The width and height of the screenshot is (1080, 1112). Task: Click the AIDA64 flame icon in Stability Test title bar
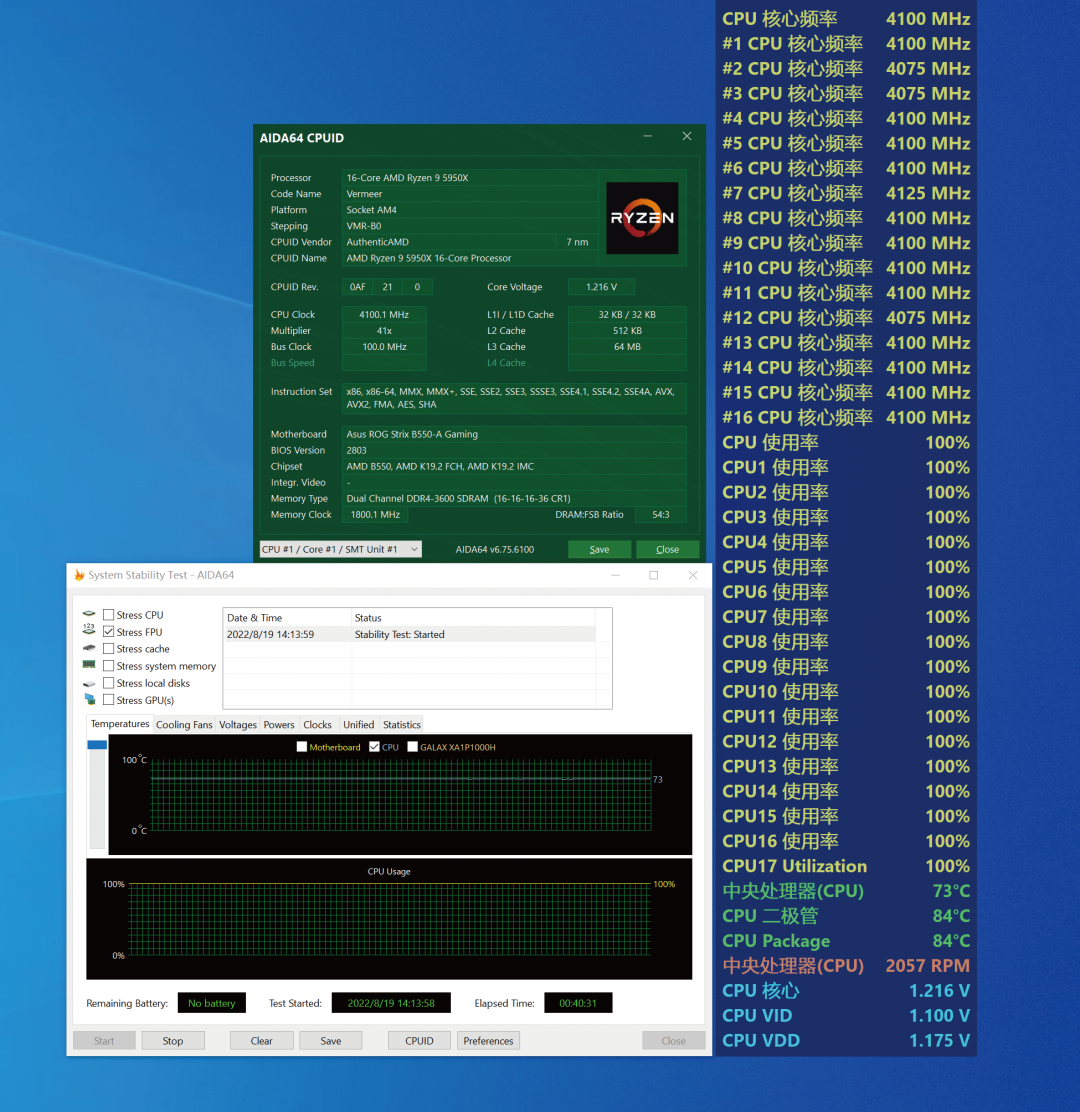pyautogui.click(x=79, y=575)
